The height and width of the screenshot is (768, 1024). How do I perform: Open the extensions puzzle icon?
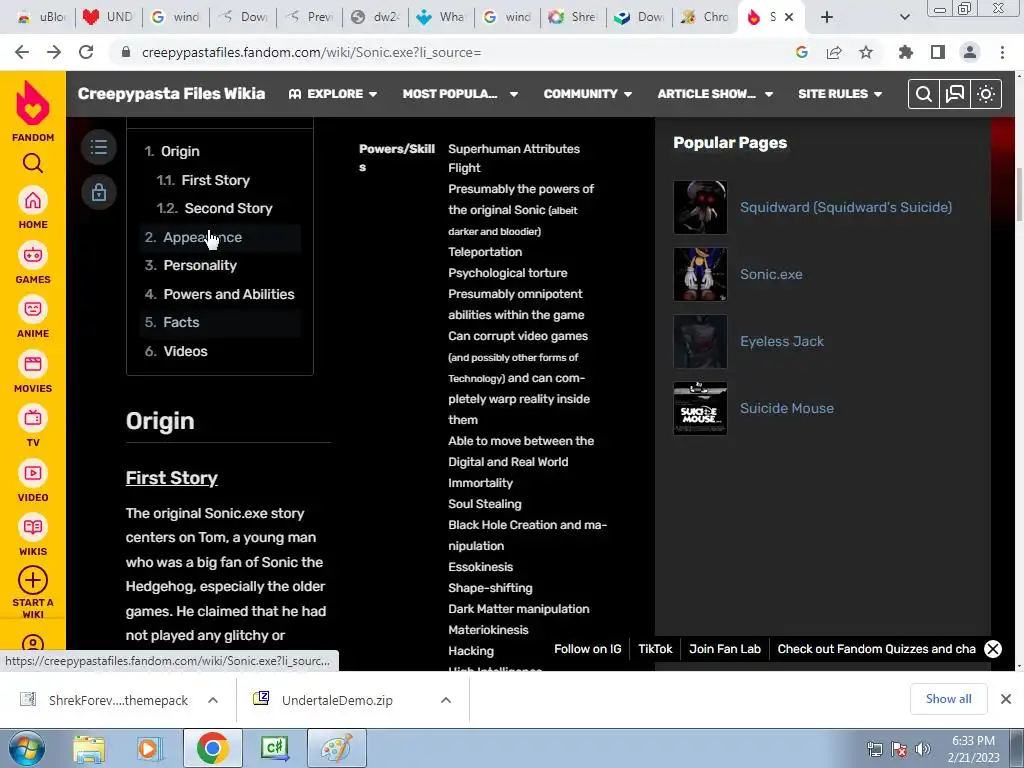[x=905, y=52]
